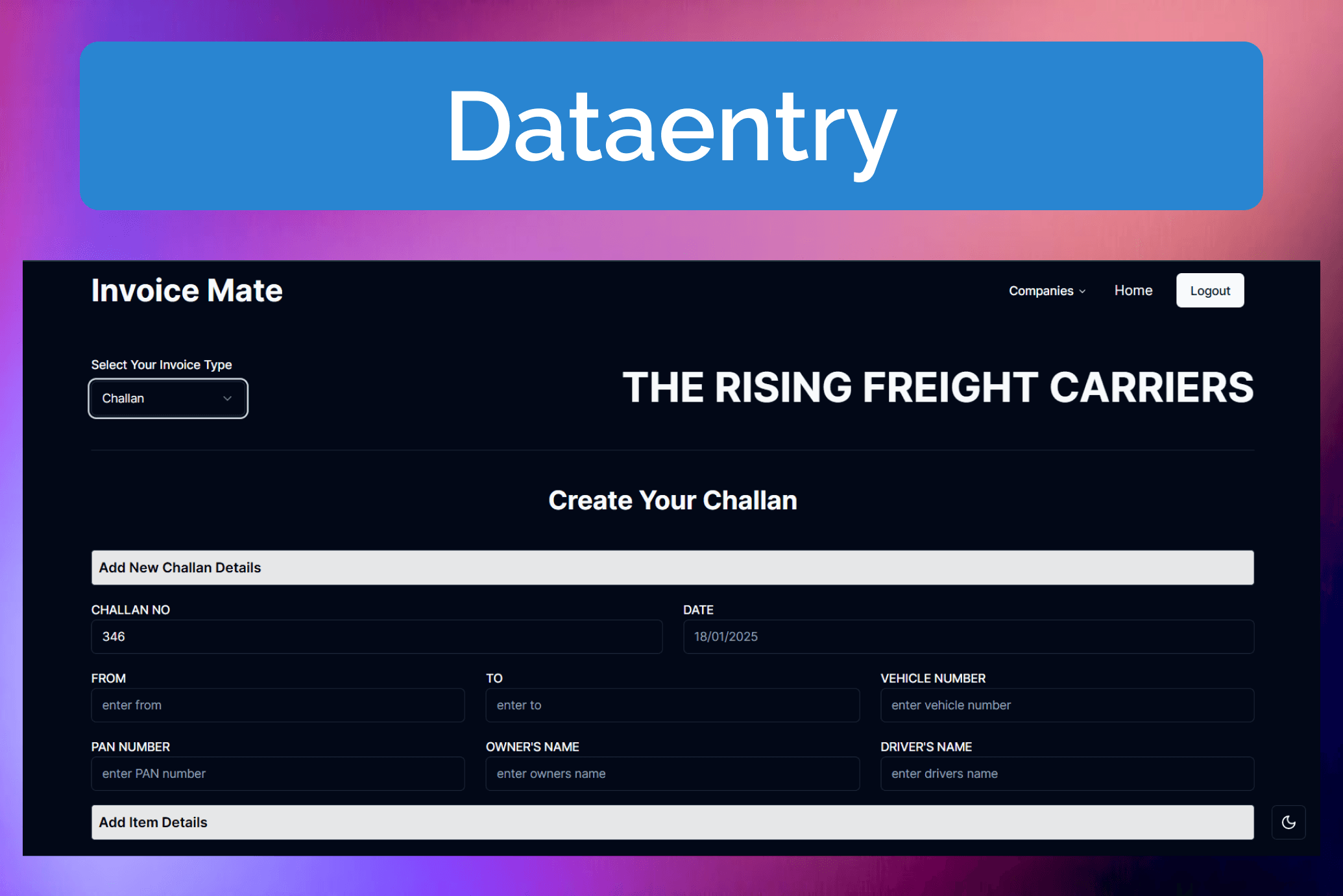
Task: Click the 'enter to' input field
Action: click(673, 705)
